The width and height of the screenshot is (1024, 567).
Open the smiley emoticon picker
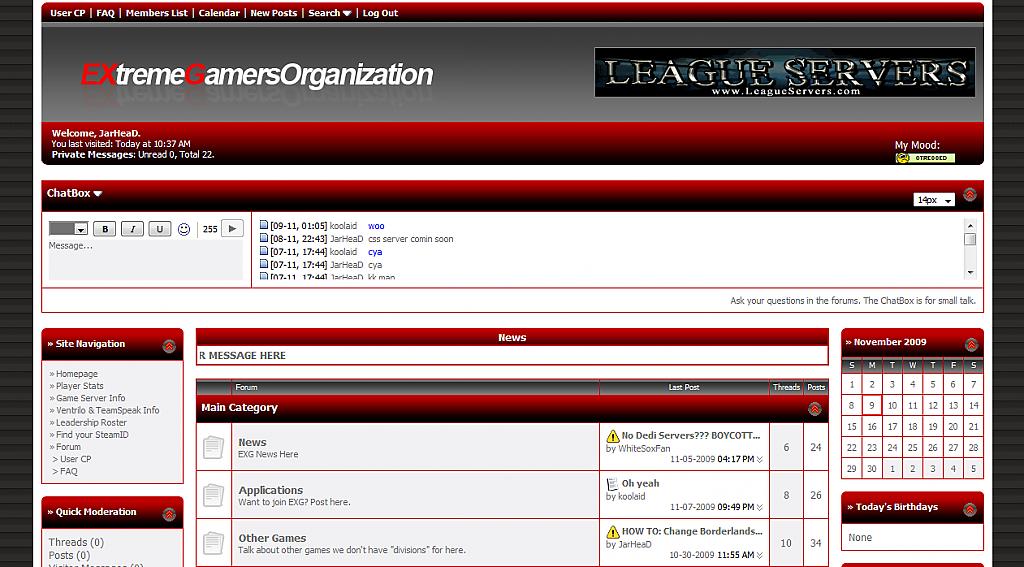[x=184, y=229]
